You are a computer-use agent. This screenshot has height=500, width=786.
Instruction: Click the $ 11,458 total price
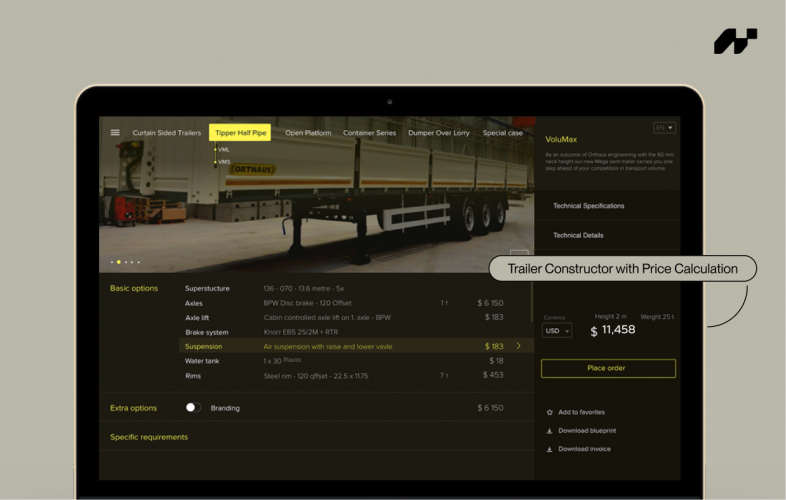pyautogui.click(x=613, y=330)
